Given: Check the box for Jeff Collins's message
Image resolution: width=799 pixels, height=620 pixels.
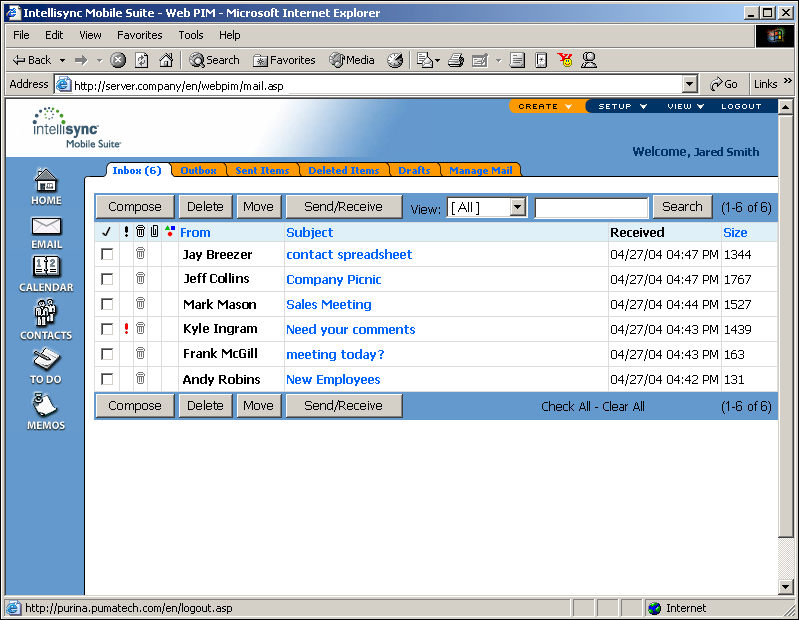Looking at the screenshot, I should tap(107, 279).
